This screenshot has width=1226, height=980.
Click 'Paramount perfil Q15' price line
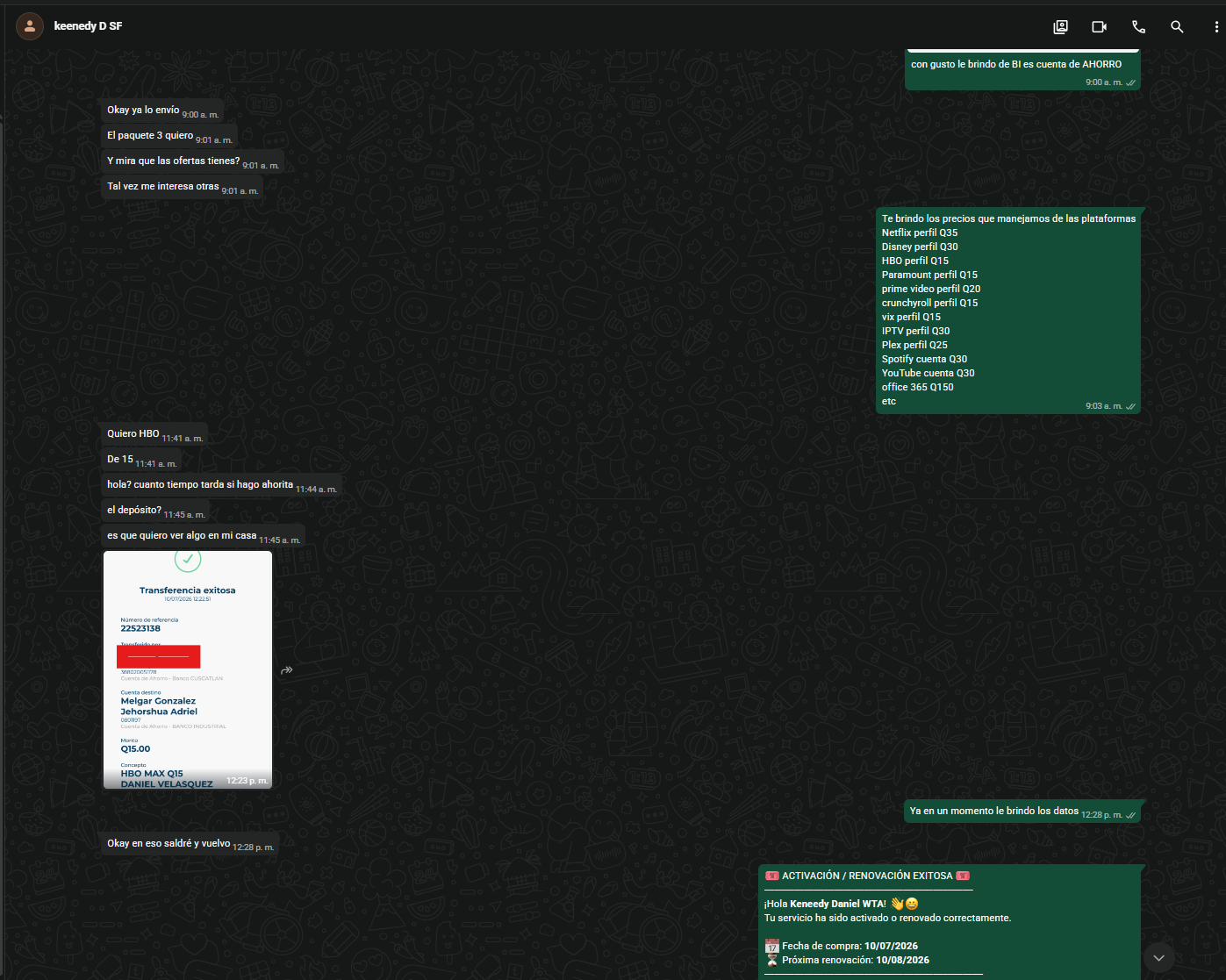929,275
